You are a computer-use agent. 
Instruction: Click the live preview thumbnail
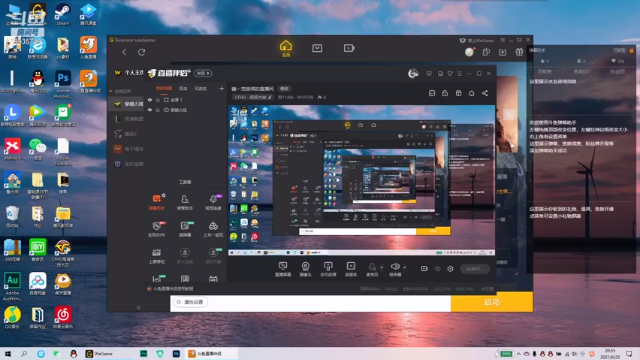pos(362,180)
